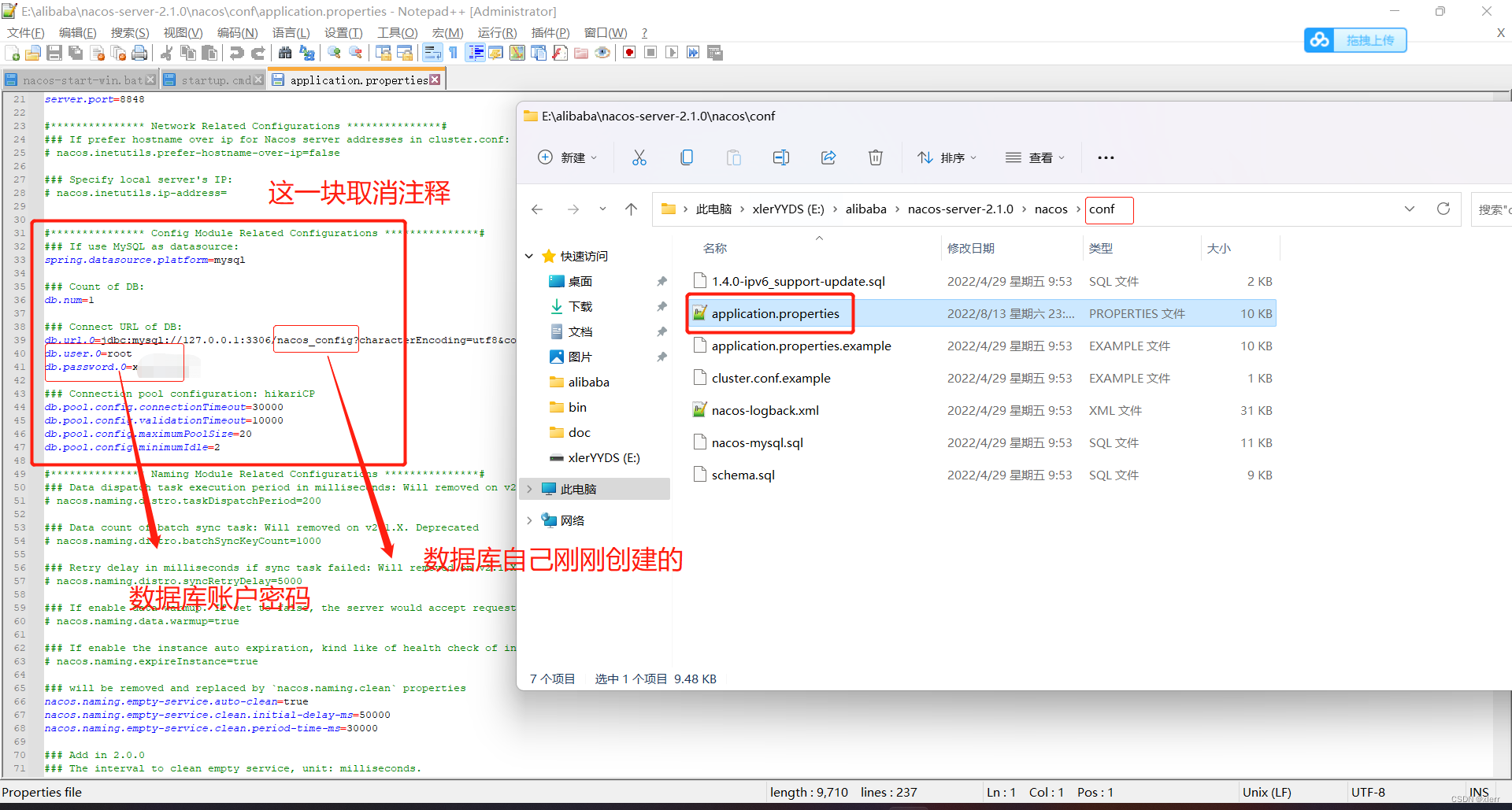The height and width of the screenshot is (810, 1512).
Task: Expand the 此电脑 tree node
Action: (x=529, y=489)
